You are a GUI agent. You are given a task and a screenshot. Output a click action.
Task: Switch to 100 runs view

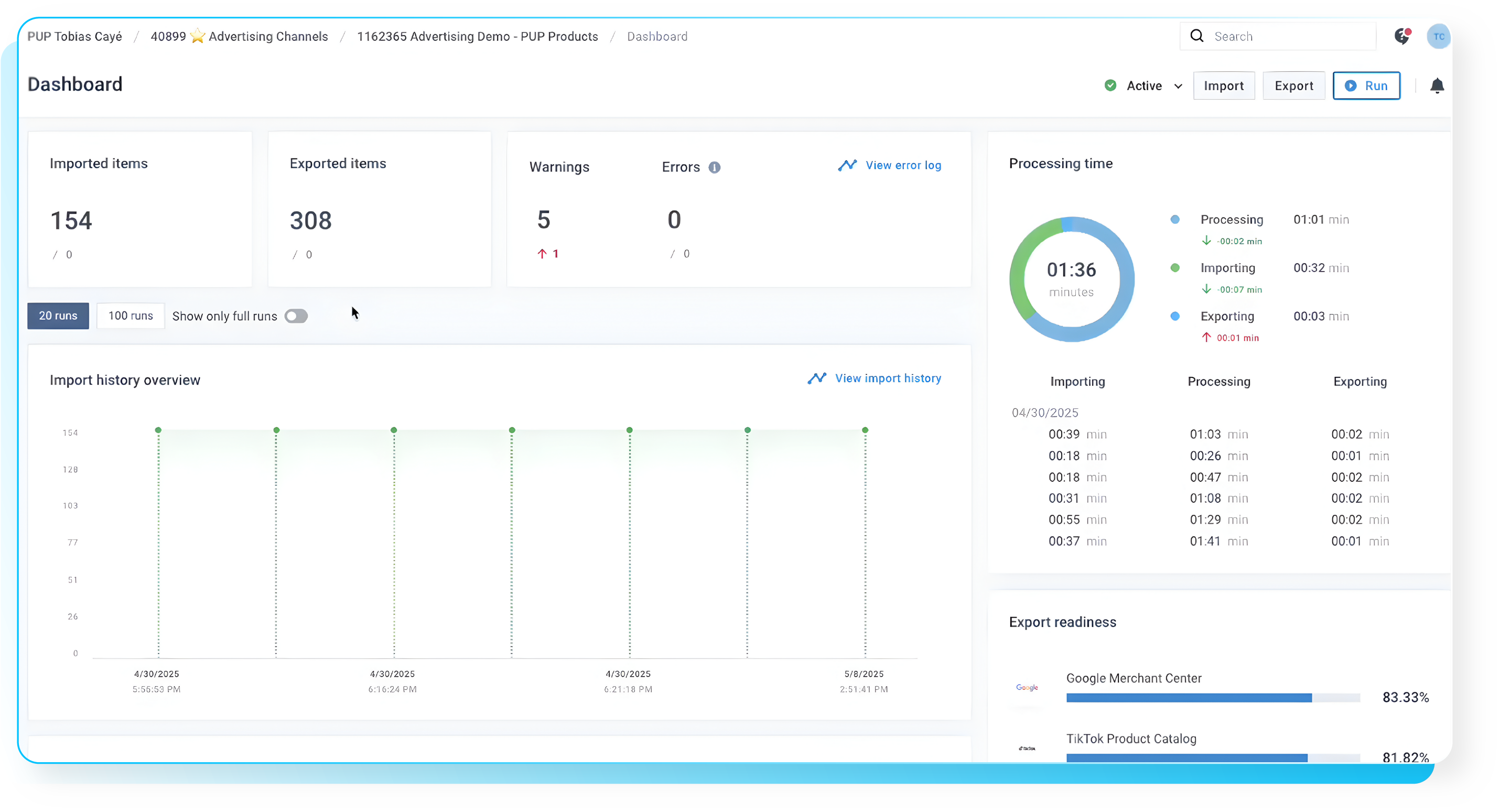(x=131, y=316)
